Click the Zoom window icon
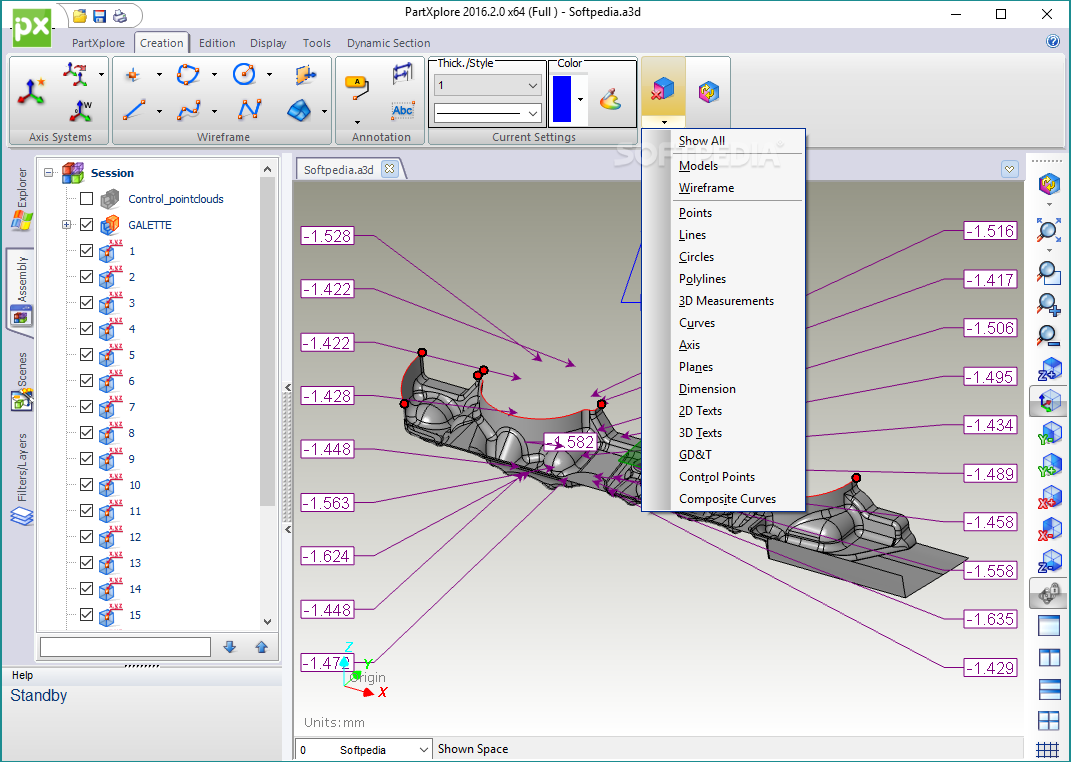The image size is (1071, 762). (1048, 272)
